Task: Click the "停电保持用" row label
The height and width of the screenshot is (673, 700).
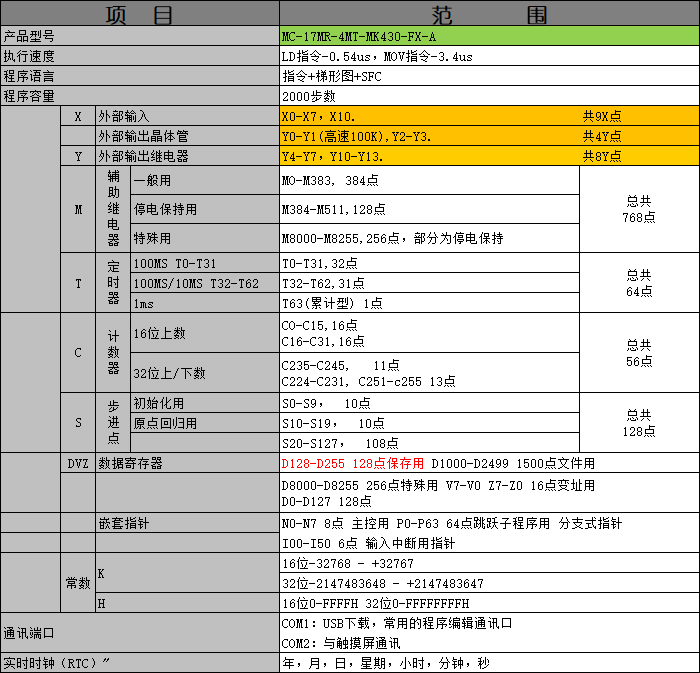Action: pyautogui.click(x=165, y=210)
